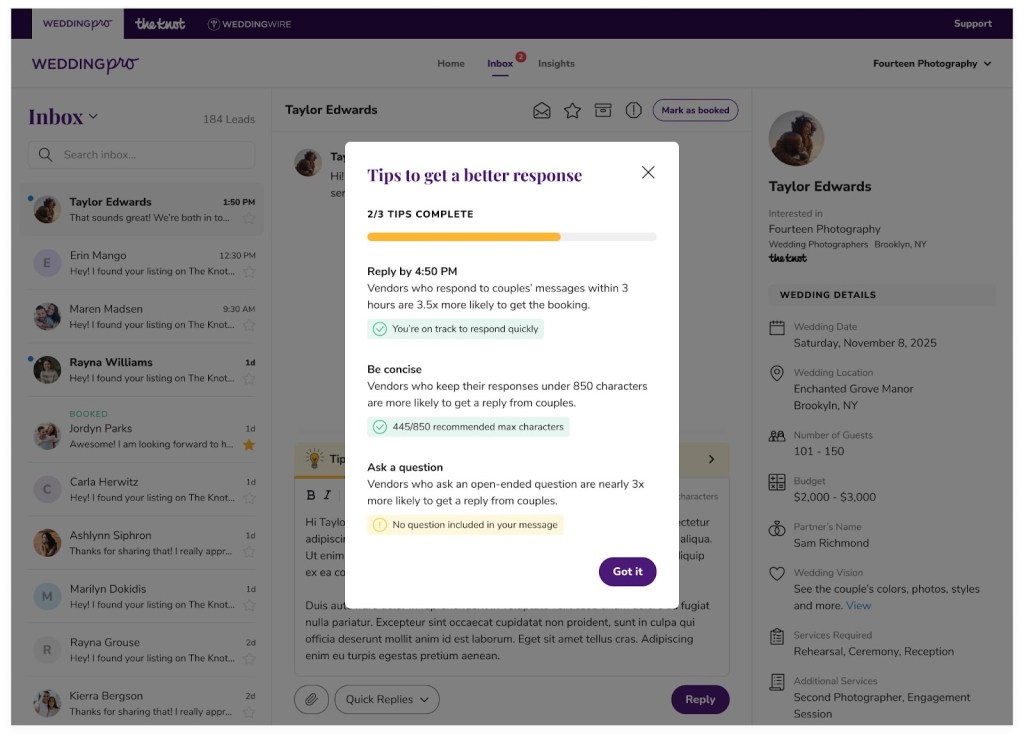Go to the Home tab
1024x739 pixels.
(x=451, y=63)
